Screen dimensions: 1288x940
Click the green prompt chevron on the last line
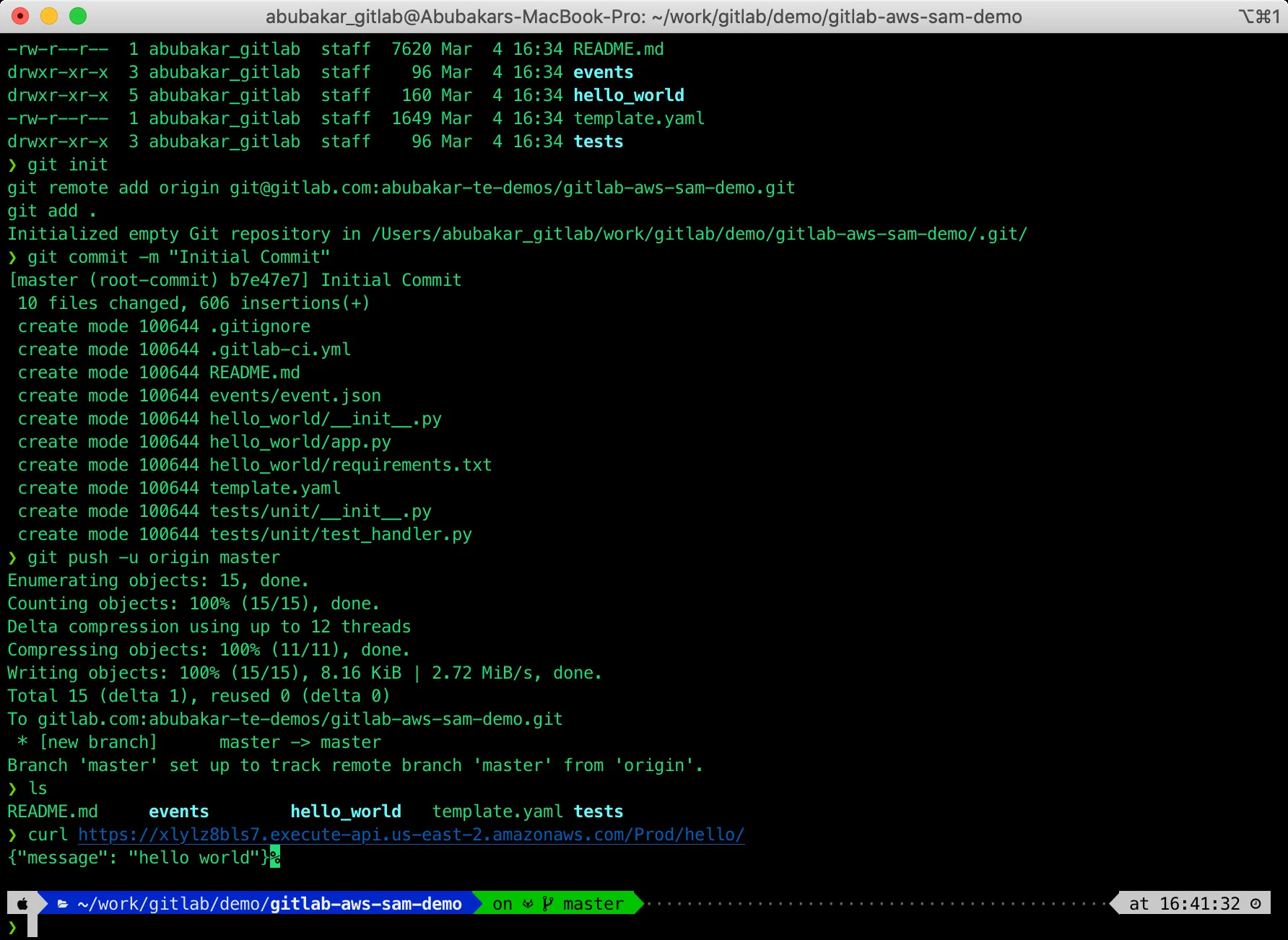(12, 926)
